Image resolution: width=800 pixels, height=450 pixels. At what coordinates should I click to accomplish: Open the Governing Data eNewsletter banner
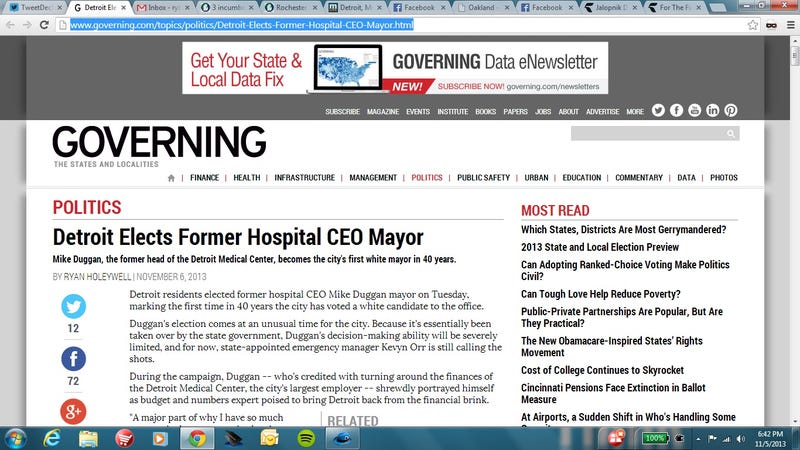(395, 68)
